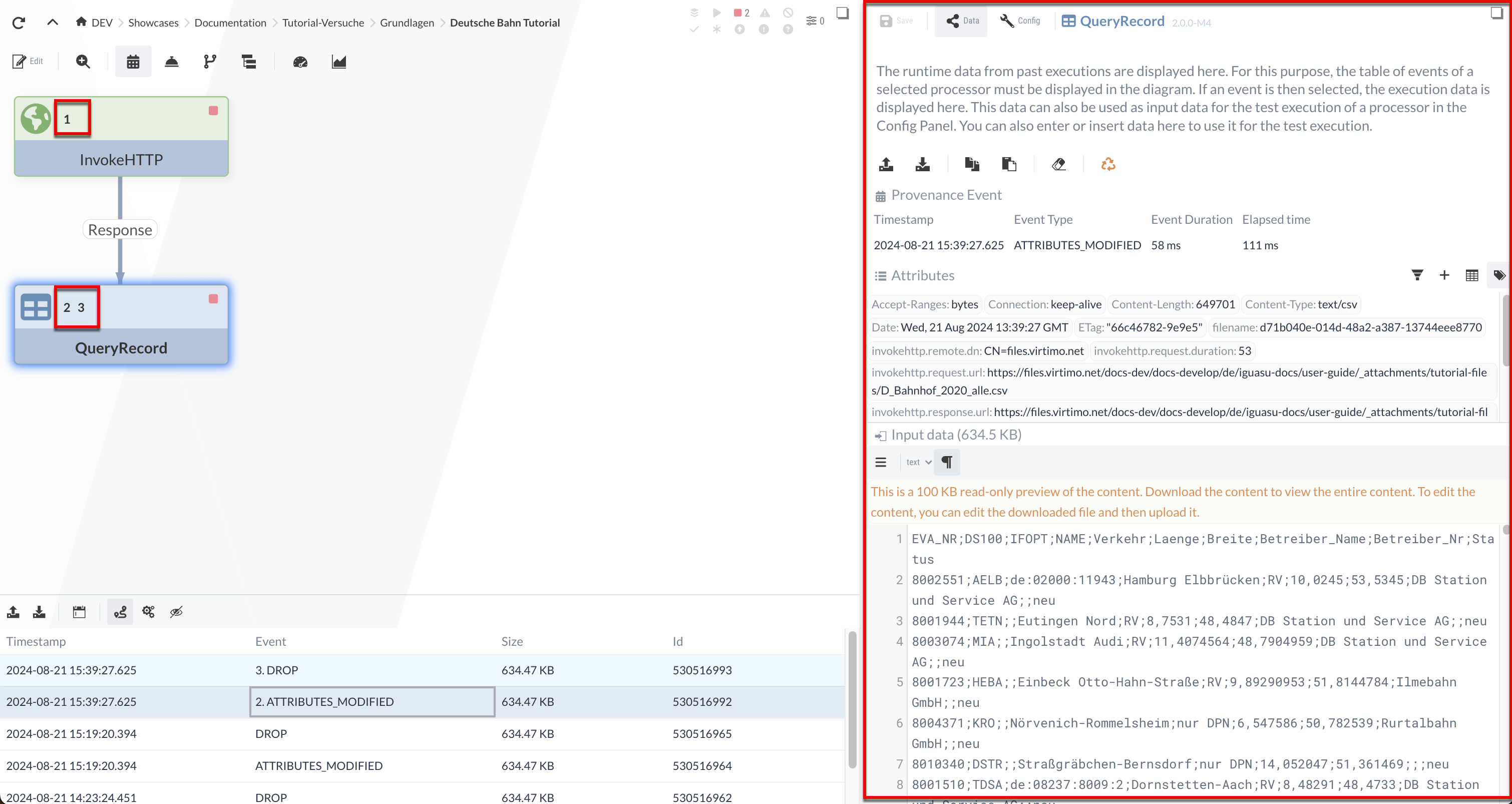Open the area chart statistics icon
The image size is (1512, 804).
pyautogui.click(x=338, y=61)
